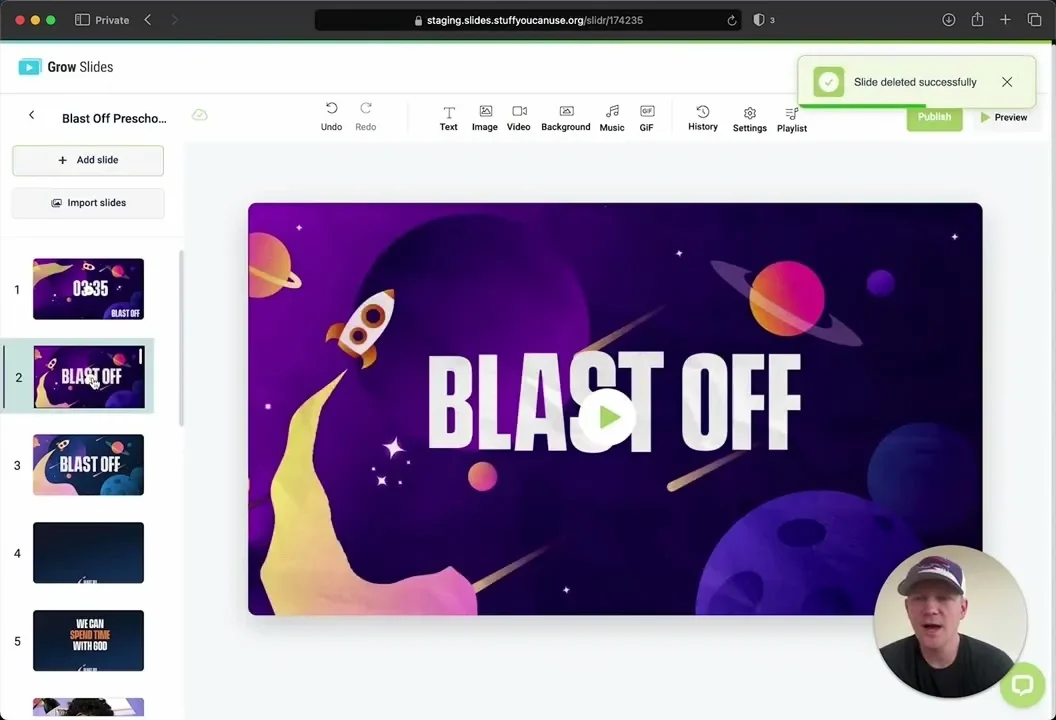This screenshot has height=720, width=1056.
Task: Click the Add slide button
Action: [x=88, y=160]
